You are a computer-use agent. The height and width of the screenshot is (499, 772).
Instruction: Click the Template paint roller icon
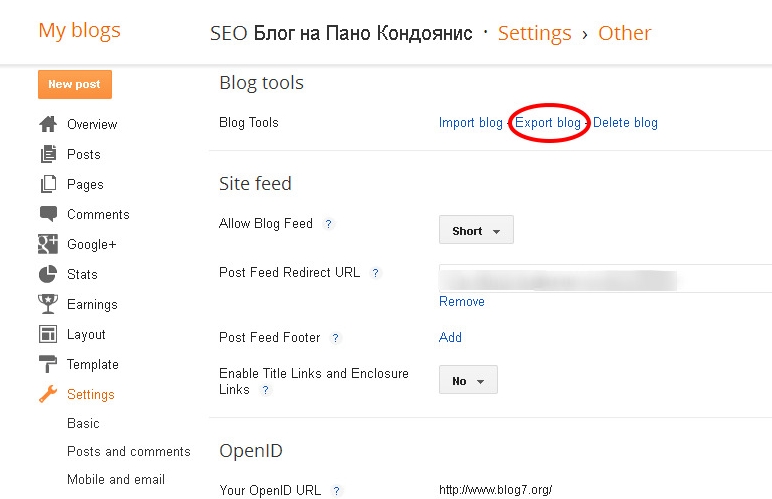coord(48,364)
